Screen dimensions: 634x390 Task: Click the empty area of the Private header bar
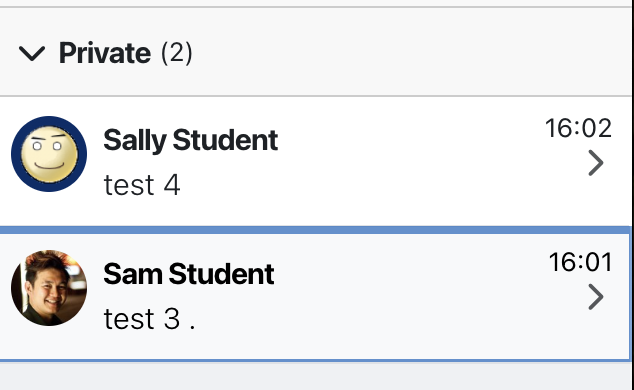coord(404,53)
